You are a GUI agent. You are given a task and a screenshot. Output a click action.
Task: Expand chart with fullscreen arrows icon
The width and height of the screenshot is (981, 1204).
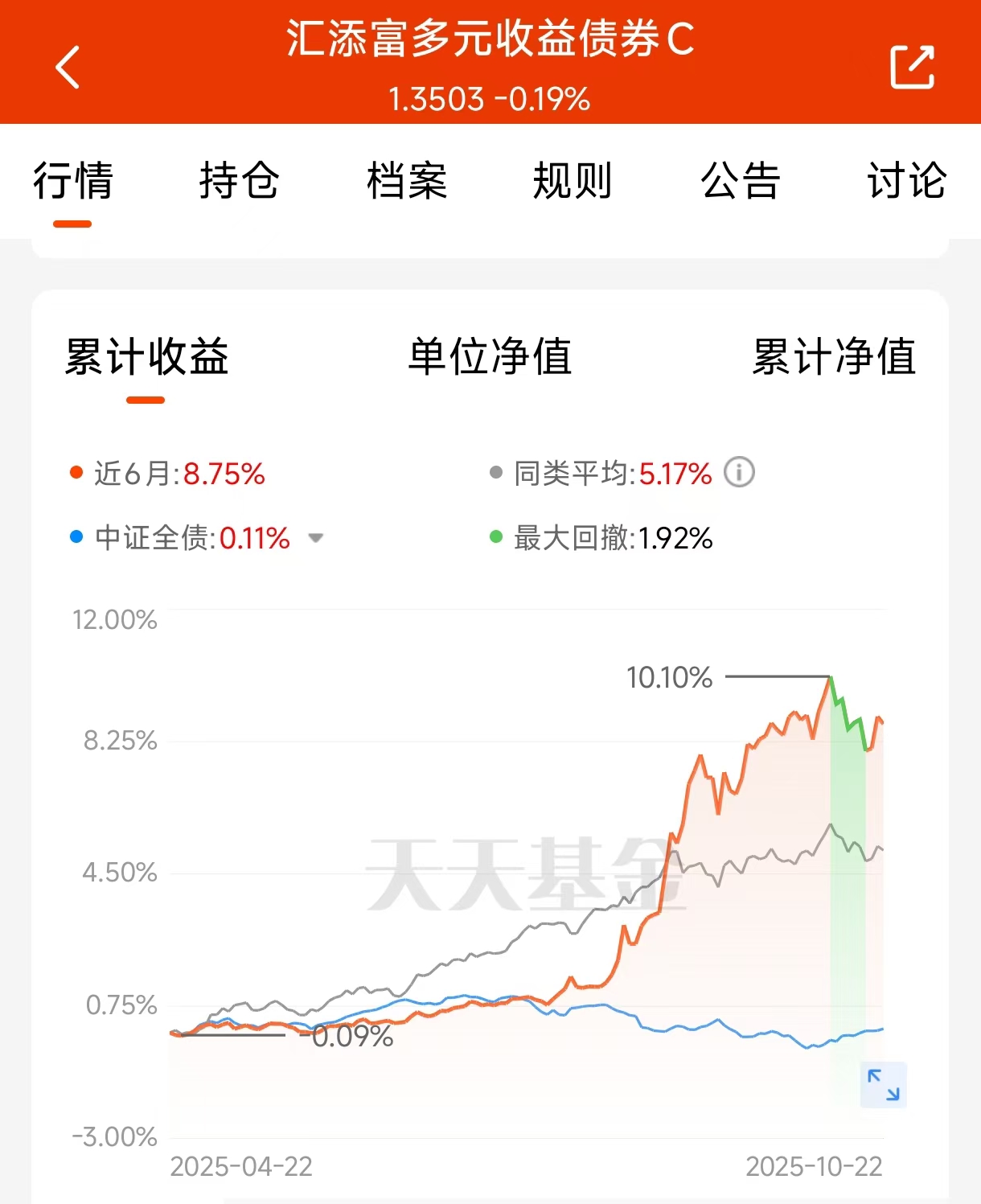pos(883,1084)
